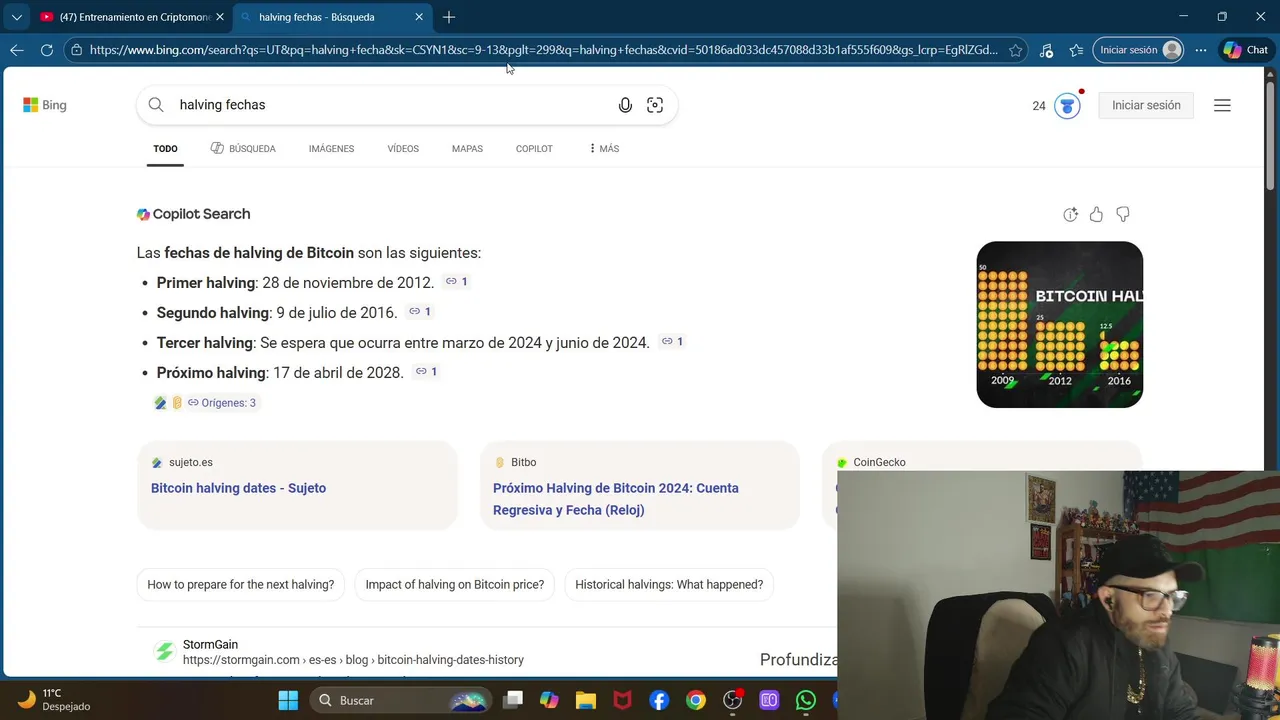Open the tab search dropdown arrow

16,17
